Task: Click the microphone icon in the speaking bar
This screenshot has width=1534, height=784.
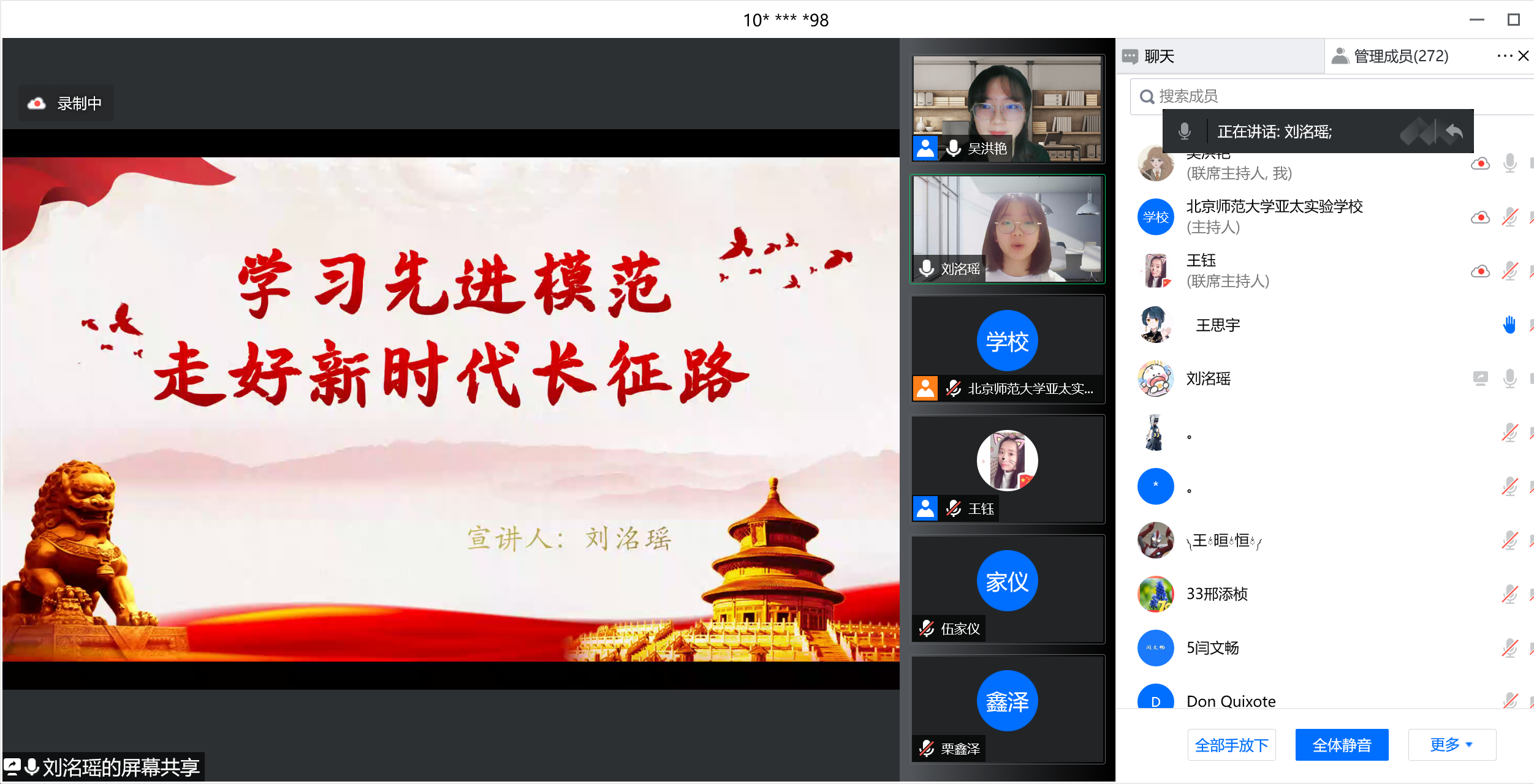Action: coord(1184,131)
